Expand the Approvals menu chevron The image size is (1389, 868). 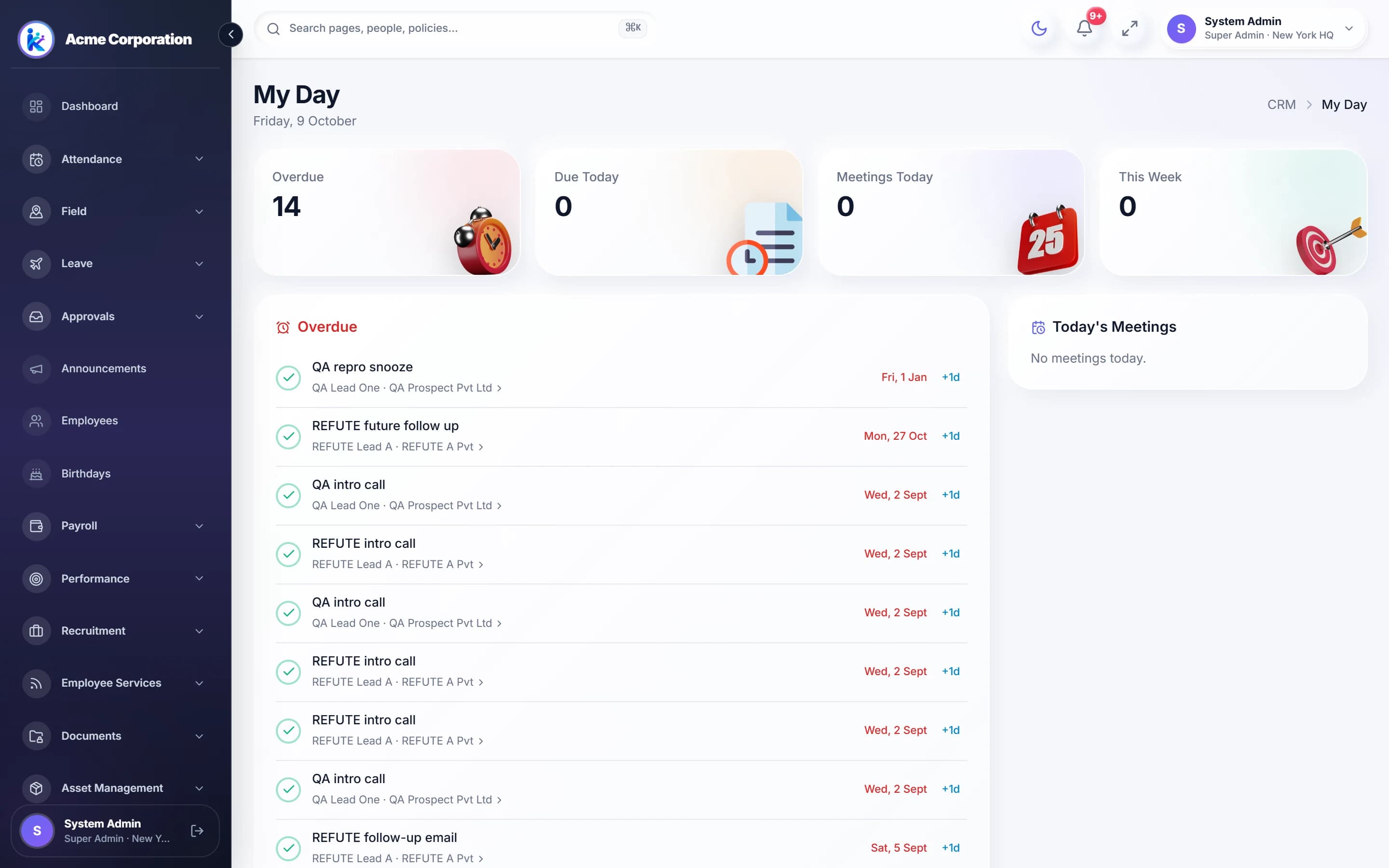click(199, 316)
